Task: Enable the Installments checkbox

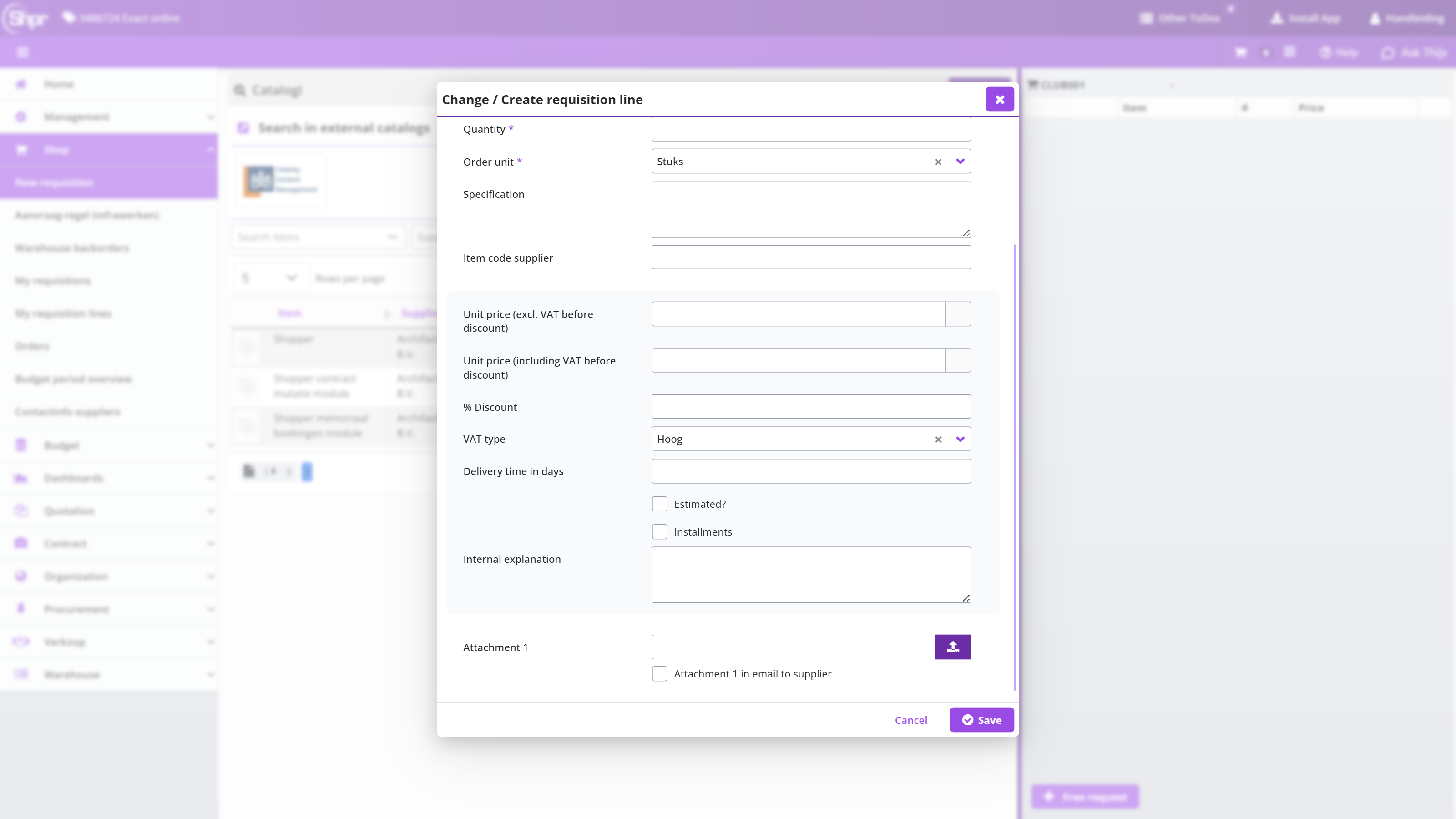Action: tap(659, 531)
